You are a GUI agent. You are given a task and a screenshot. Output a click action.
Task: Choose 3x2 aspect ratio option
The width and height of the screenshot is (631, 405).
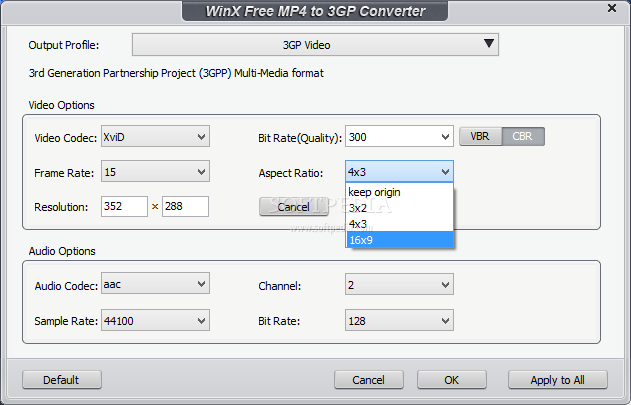(x=399, y=208)
